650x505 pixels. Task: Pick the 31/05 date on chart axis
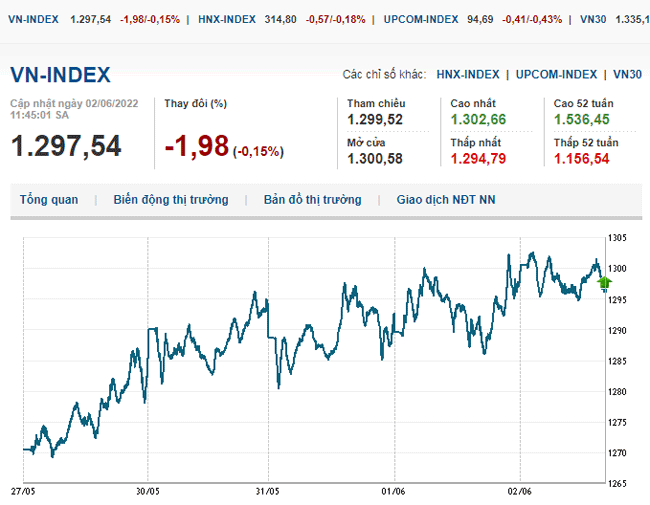coord(270,492)
